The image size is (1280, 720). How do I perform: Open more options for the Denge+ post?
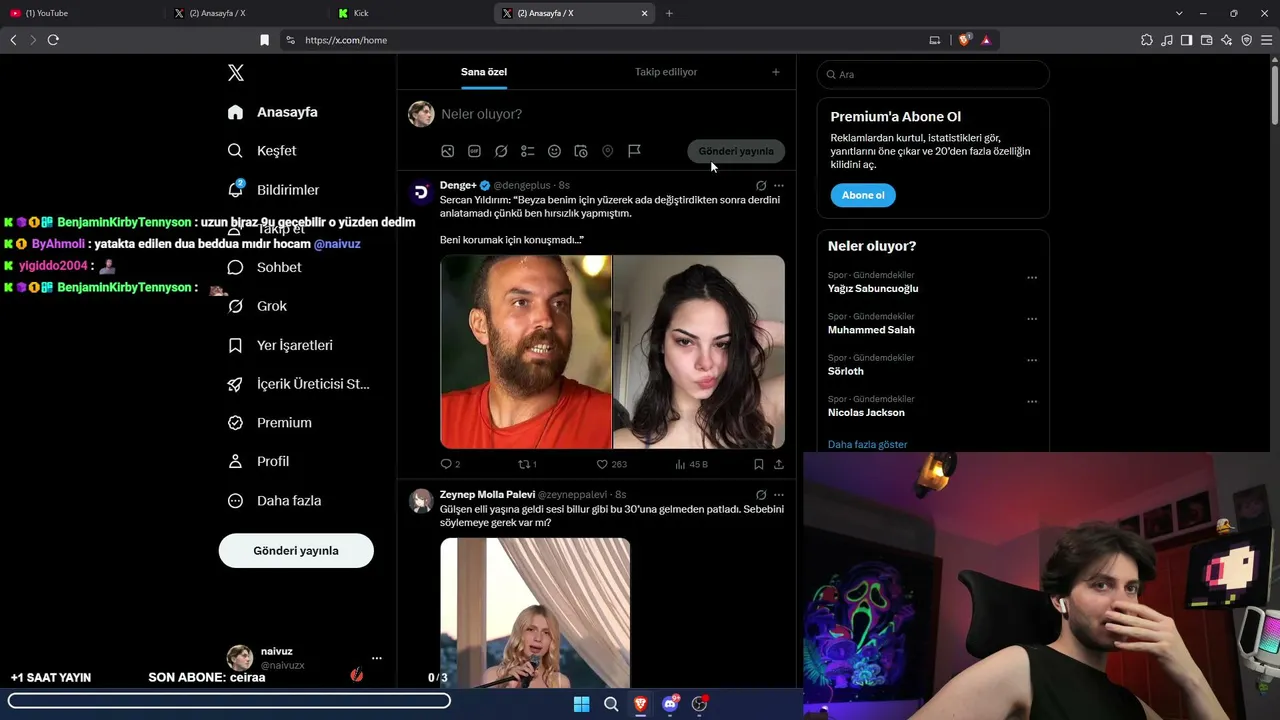coord(779,185)
